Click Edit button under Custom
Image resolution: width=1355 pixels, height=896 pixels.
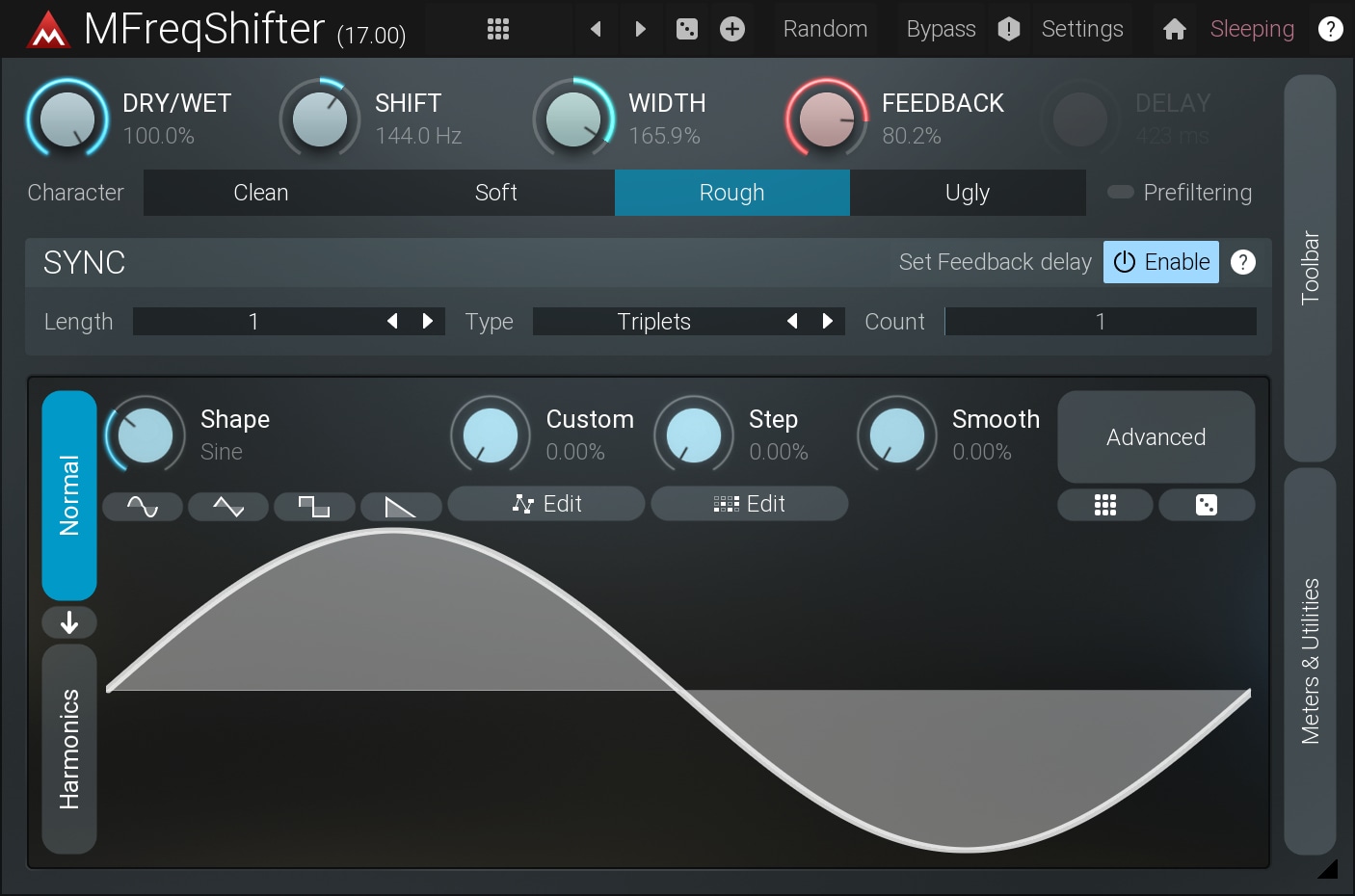click(x=546, y=504)
